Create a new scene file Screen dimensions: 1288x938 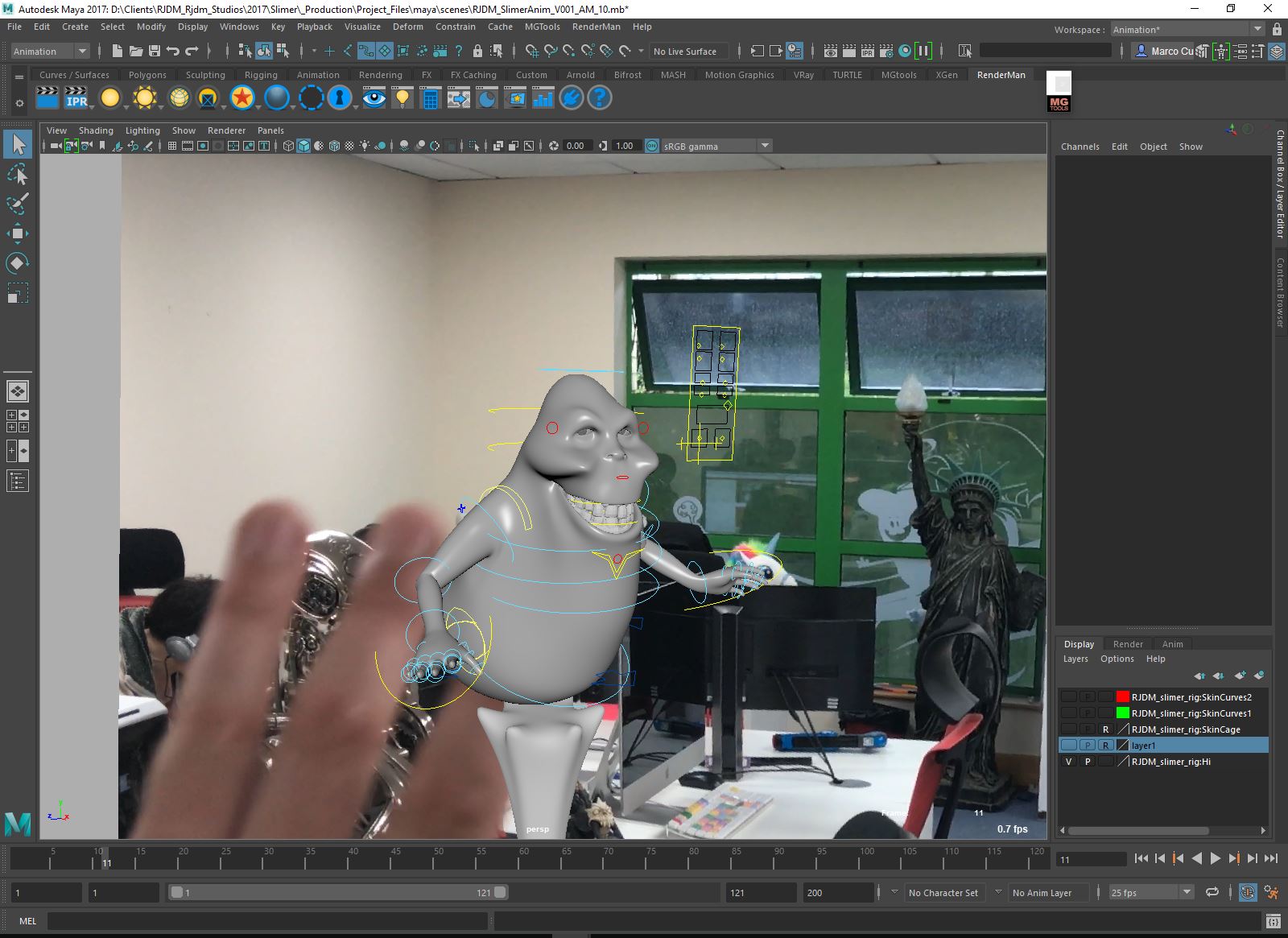(118, 51)
